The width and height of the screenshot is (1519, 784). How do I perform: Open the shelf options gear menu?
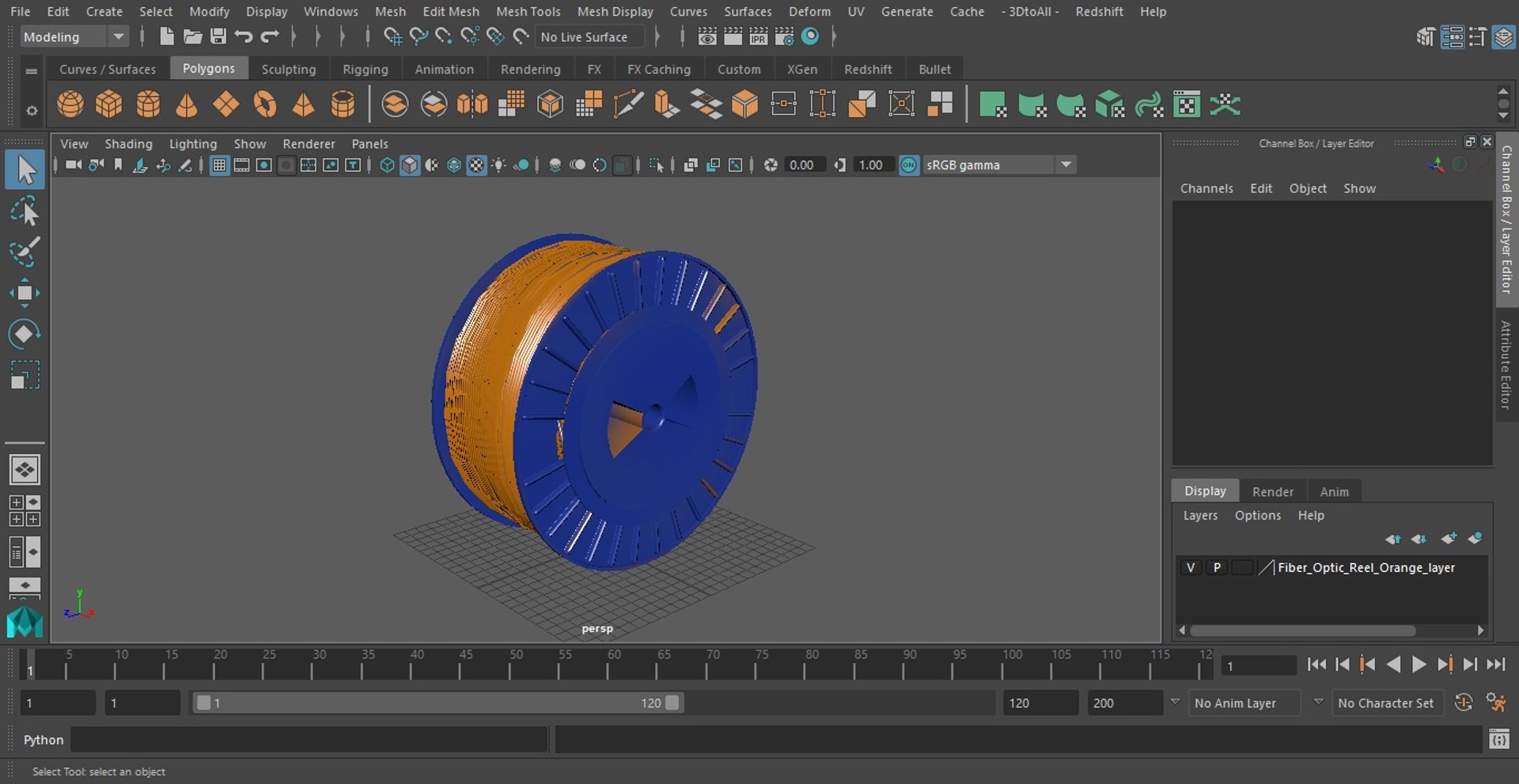click(x=32, y=111)
